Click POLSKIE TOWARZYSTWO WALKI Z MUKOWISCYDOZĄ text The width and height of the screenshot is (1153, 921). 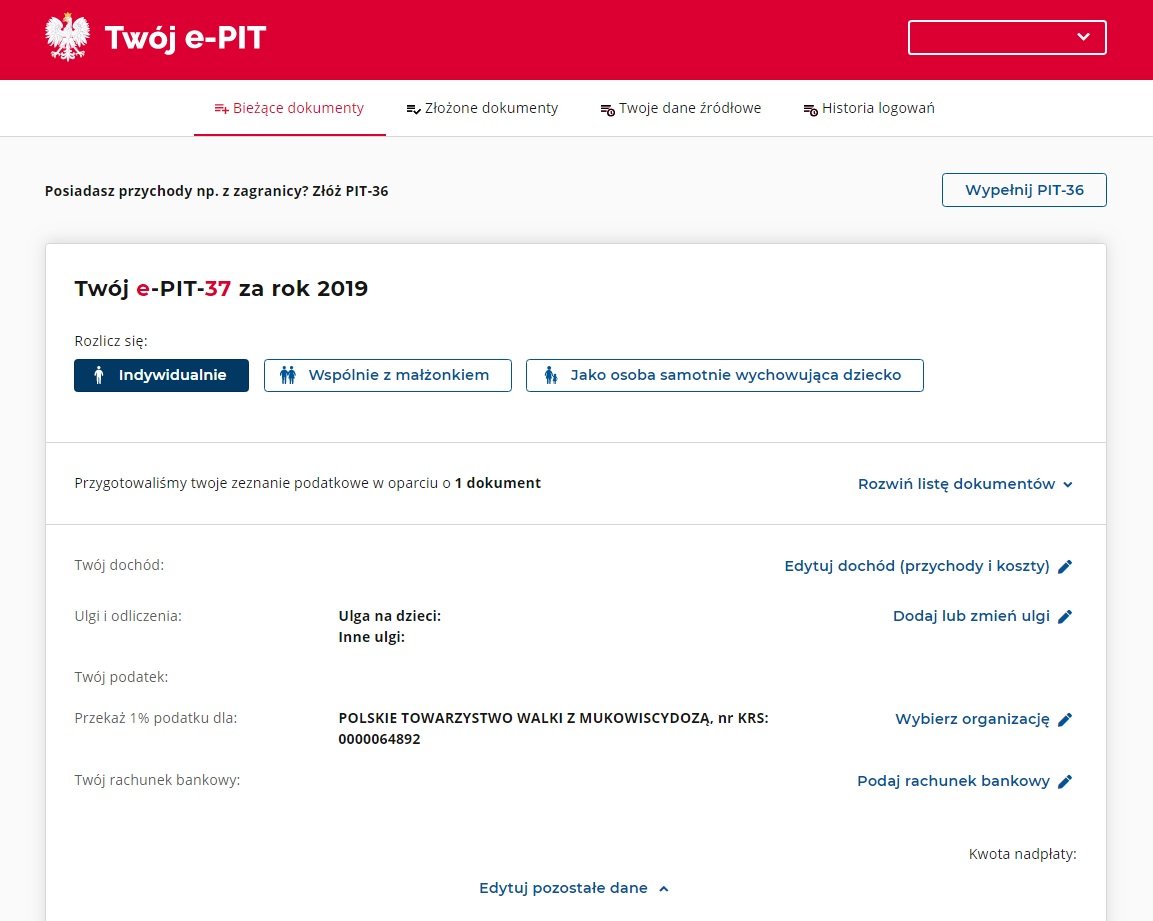525,718
